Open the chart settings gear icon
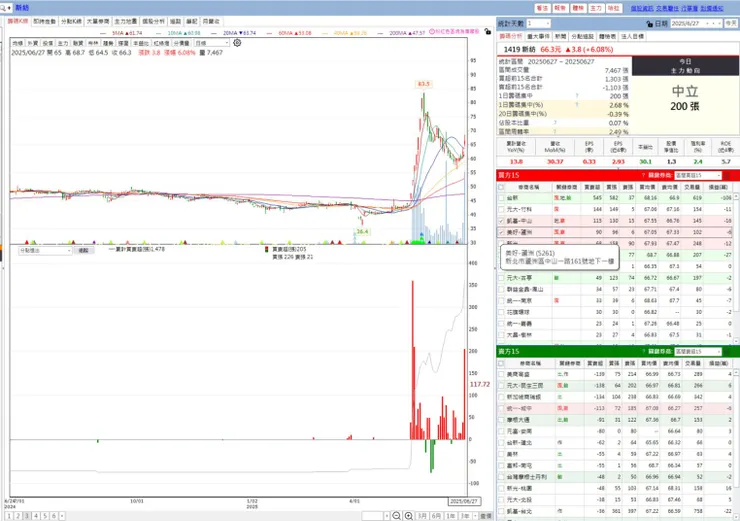The height and width of the screenshot is (521, 740). [x=237, y=42]
